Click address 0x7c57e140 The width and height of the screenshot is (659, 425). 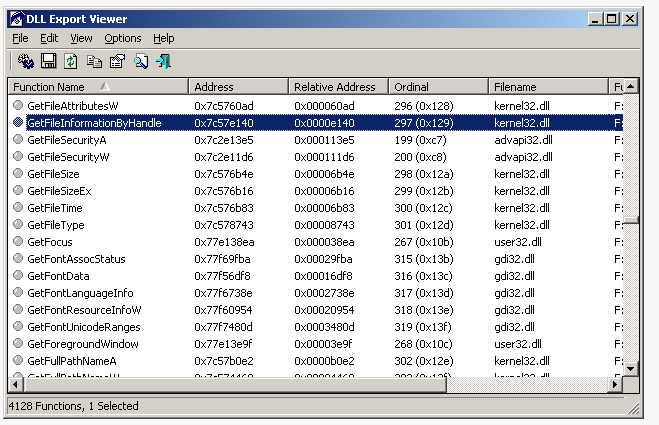[x=224, y=123]
